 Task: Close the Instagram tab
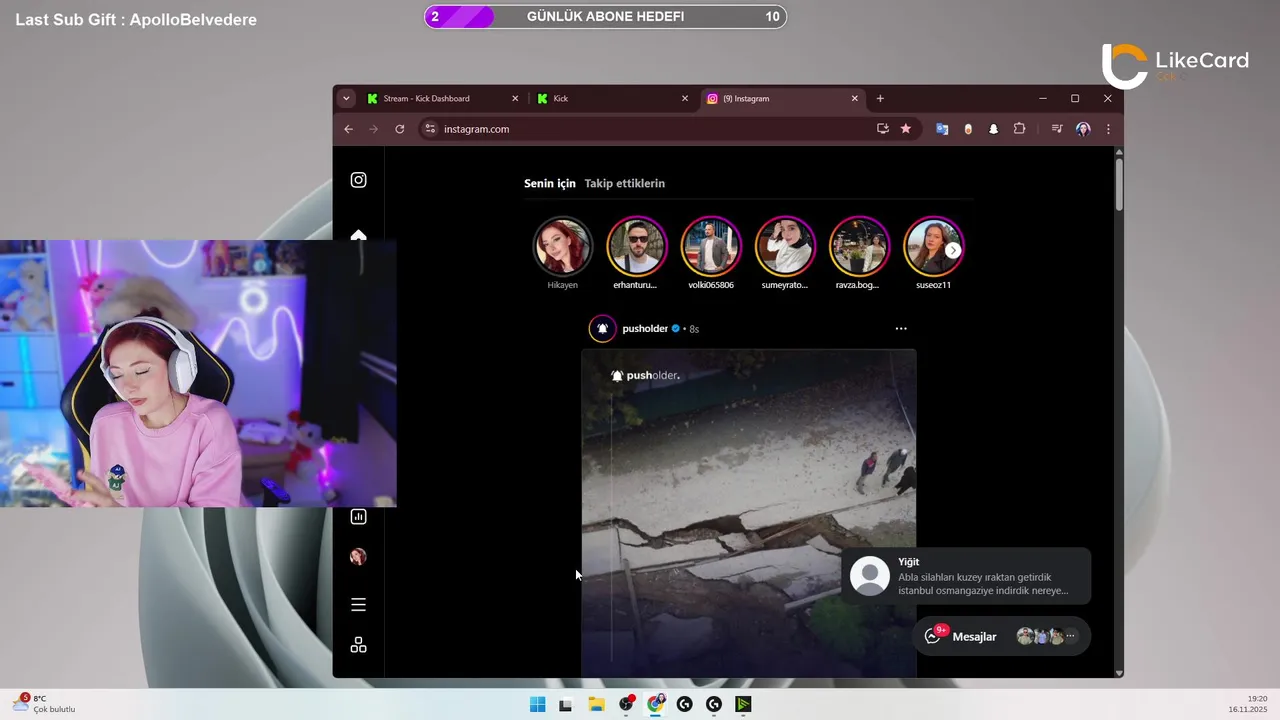pyautogui.click(x=855, y=98)
